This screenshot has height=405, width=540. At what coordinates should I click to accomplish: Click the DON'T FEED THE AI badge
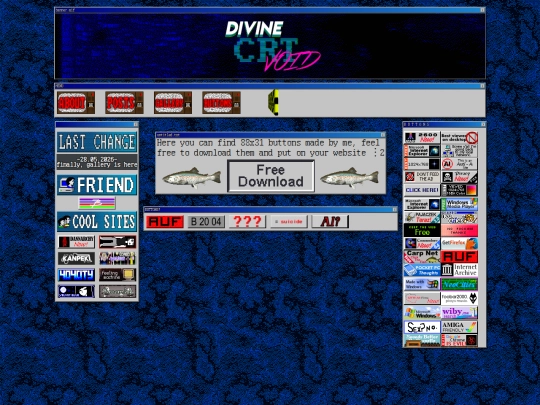422,177
